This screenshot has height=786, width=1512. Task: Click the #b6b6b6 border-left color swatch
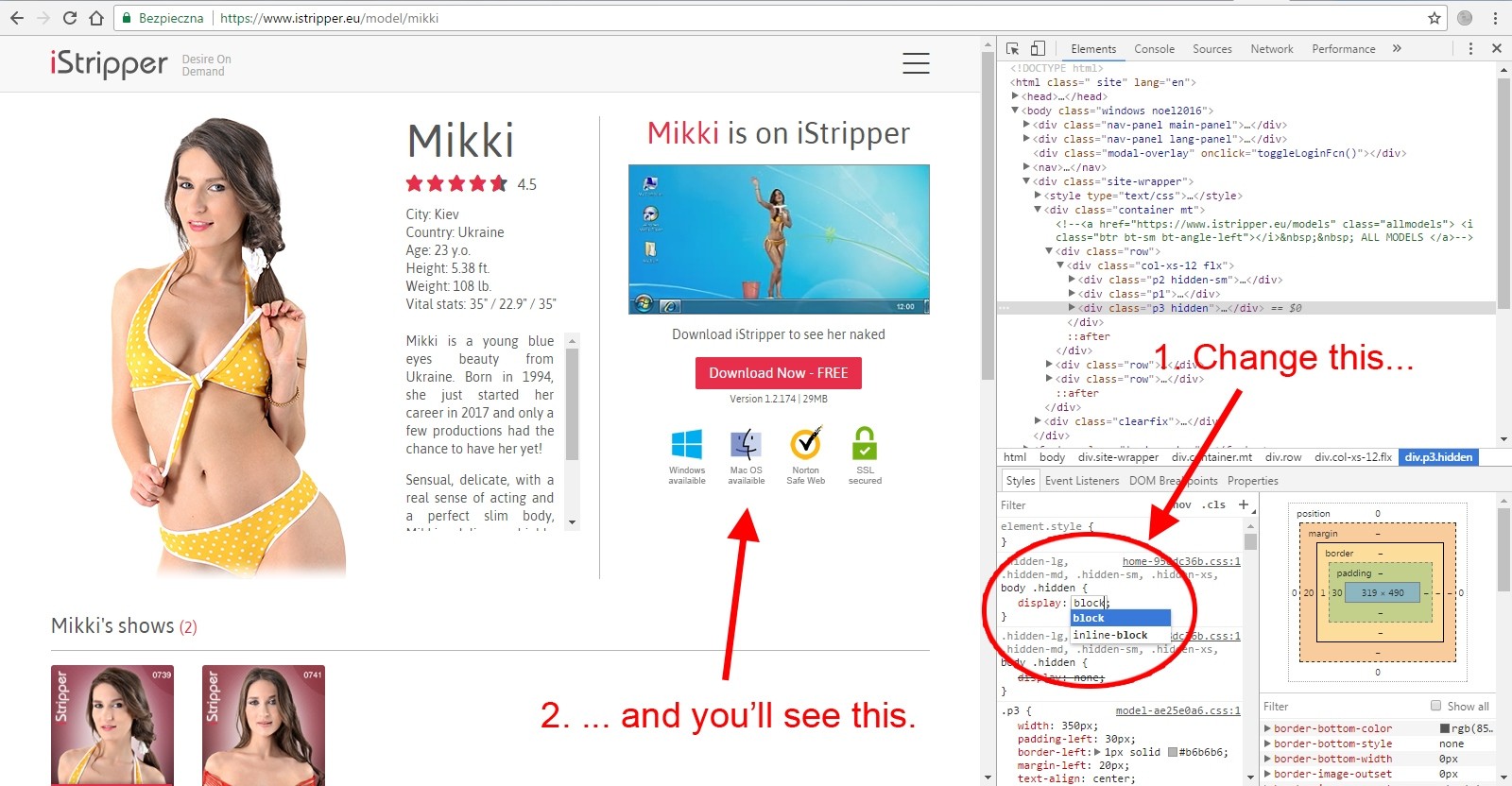(x=1173, y=753)
